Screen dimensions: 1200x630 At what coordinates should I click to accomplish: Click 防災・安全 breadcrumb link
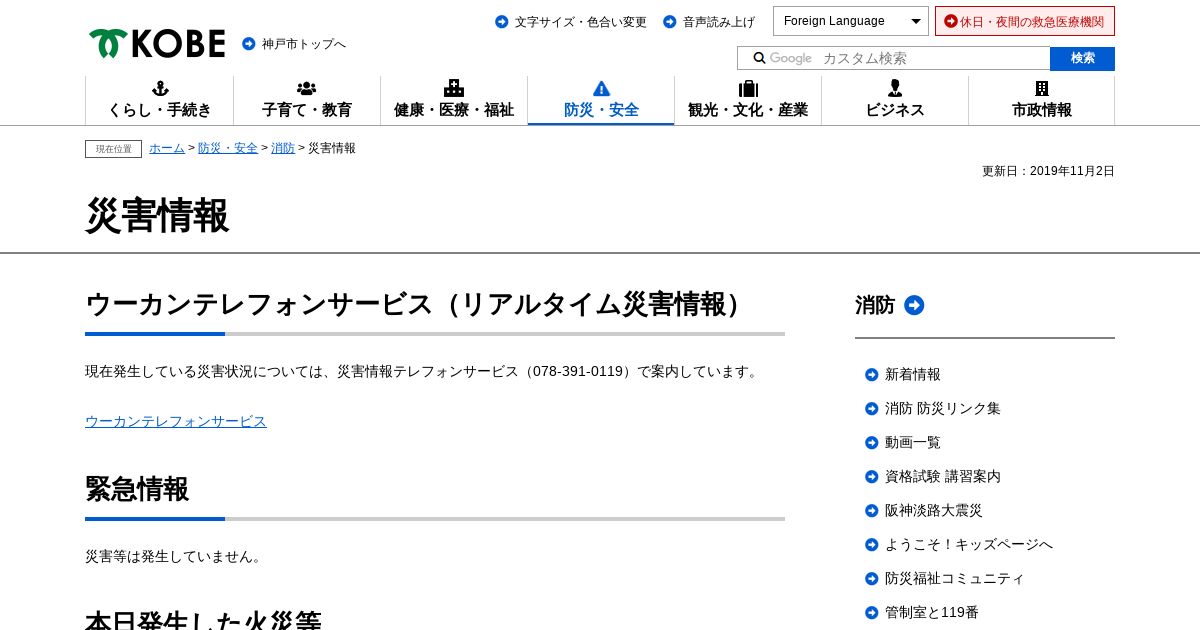pos(228,148)
